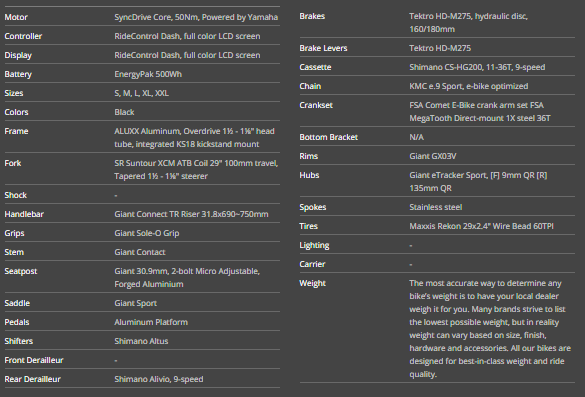The width and height of the screenshot is (585, 397).
Task: Select 'Giant eTracker Sport' hubs value
Action: point(478,182)
